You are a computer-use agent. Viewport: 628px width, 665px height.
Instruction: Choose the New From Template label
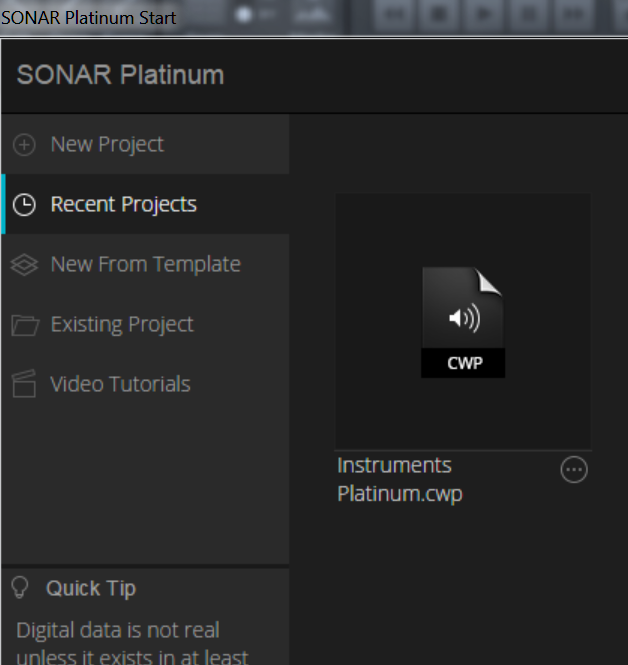pos(145,265)
